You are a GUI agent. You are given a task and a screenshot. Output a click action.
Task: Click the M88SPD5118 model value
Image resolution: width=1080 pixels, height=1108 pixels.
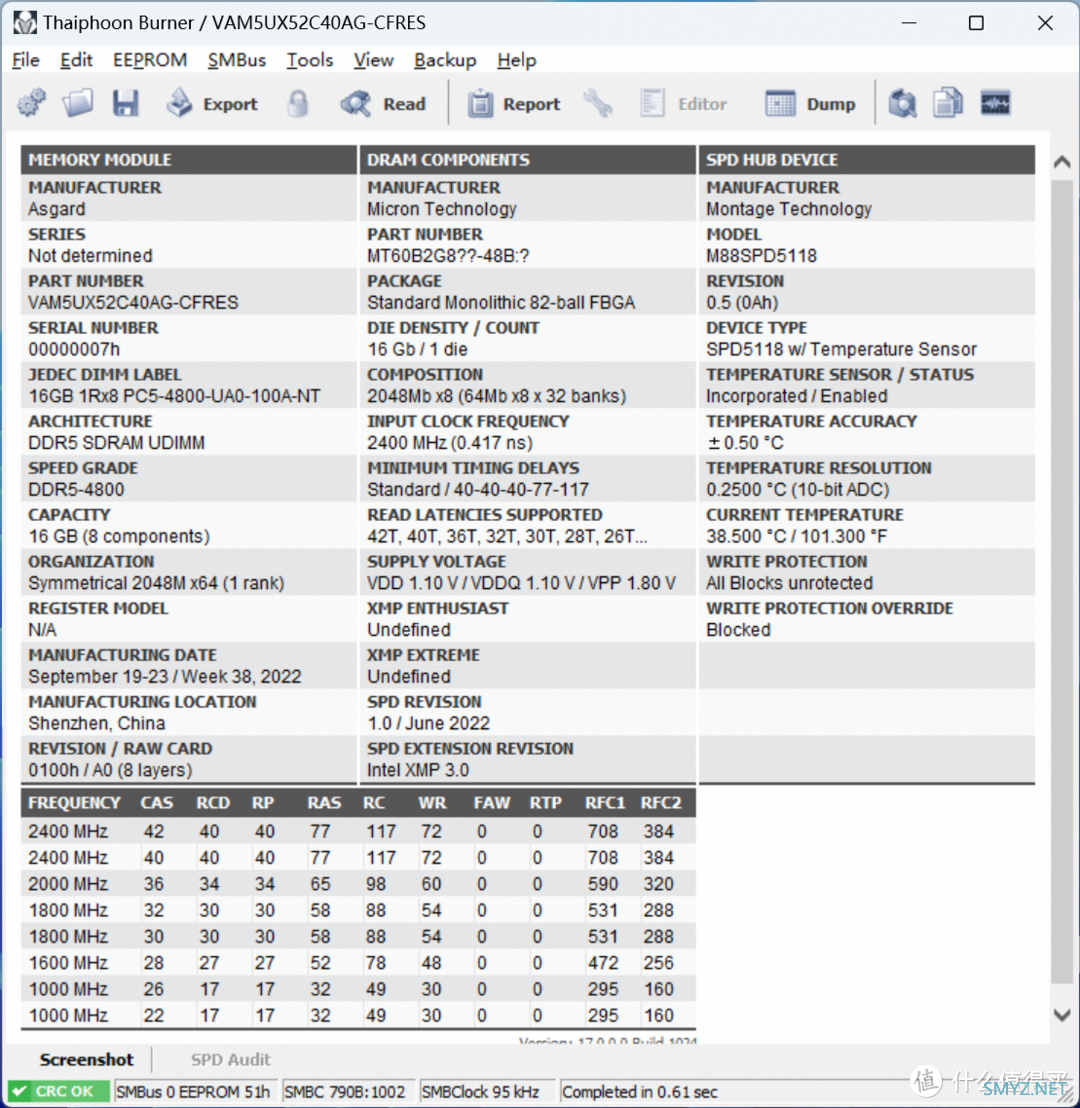pyautogui.click(x=761, y=256)
